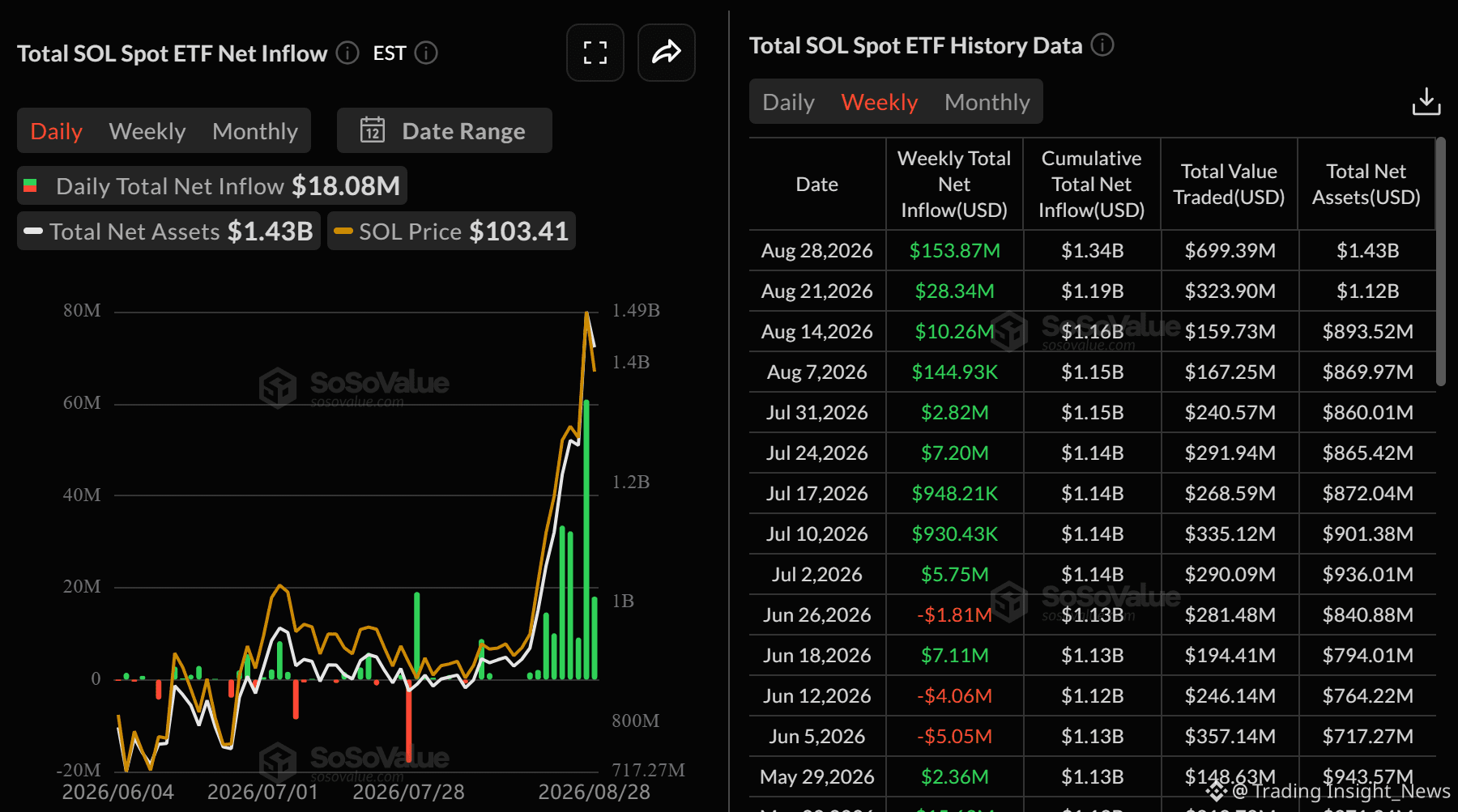Click the $948.21K weekly inflow value
Image resolution: width=1458 pixels, height=812 pixels.
tap(955, 494)
